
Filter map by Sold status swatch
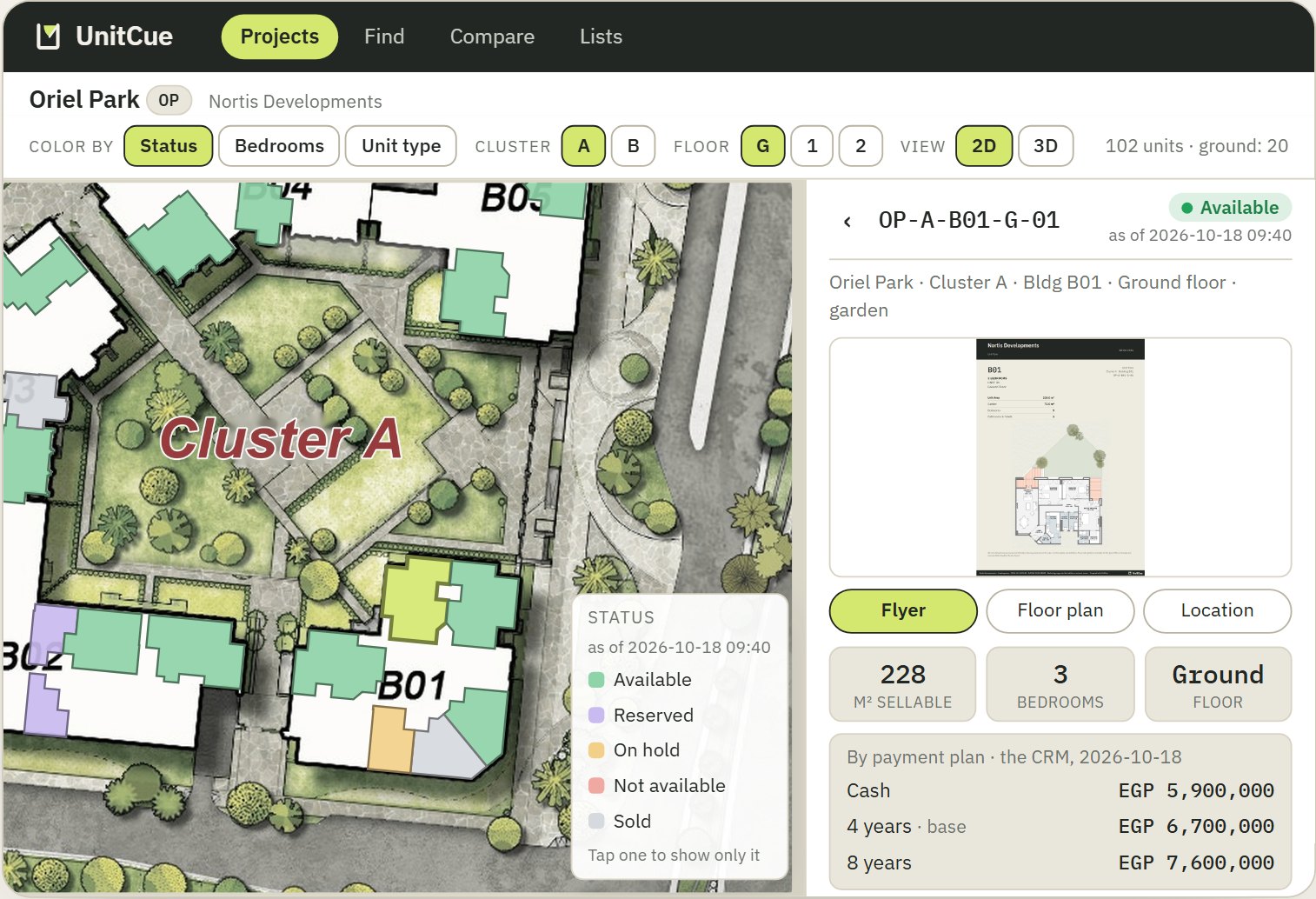point(596,821)
